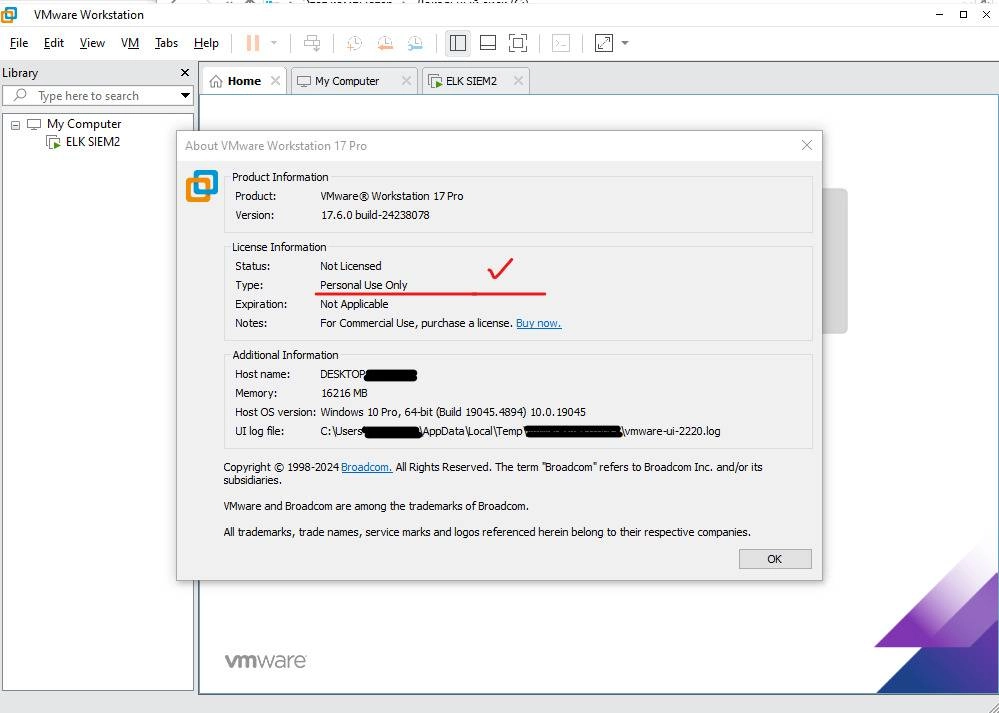Open the View menu

(x=92, y=43)
